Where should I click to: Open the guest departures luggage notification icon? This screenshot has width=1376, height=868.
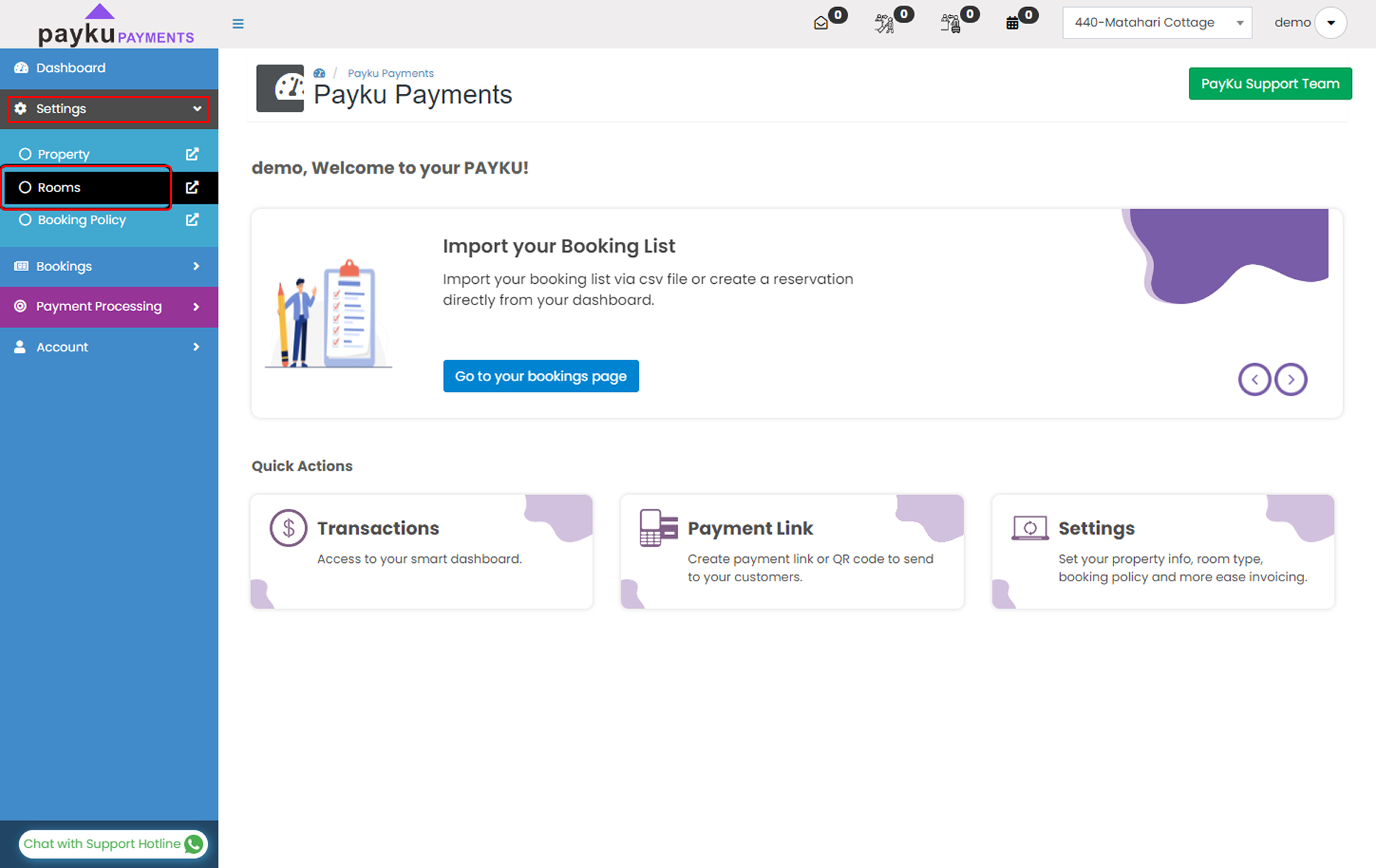pyautogui.click(x=951, y=23)
